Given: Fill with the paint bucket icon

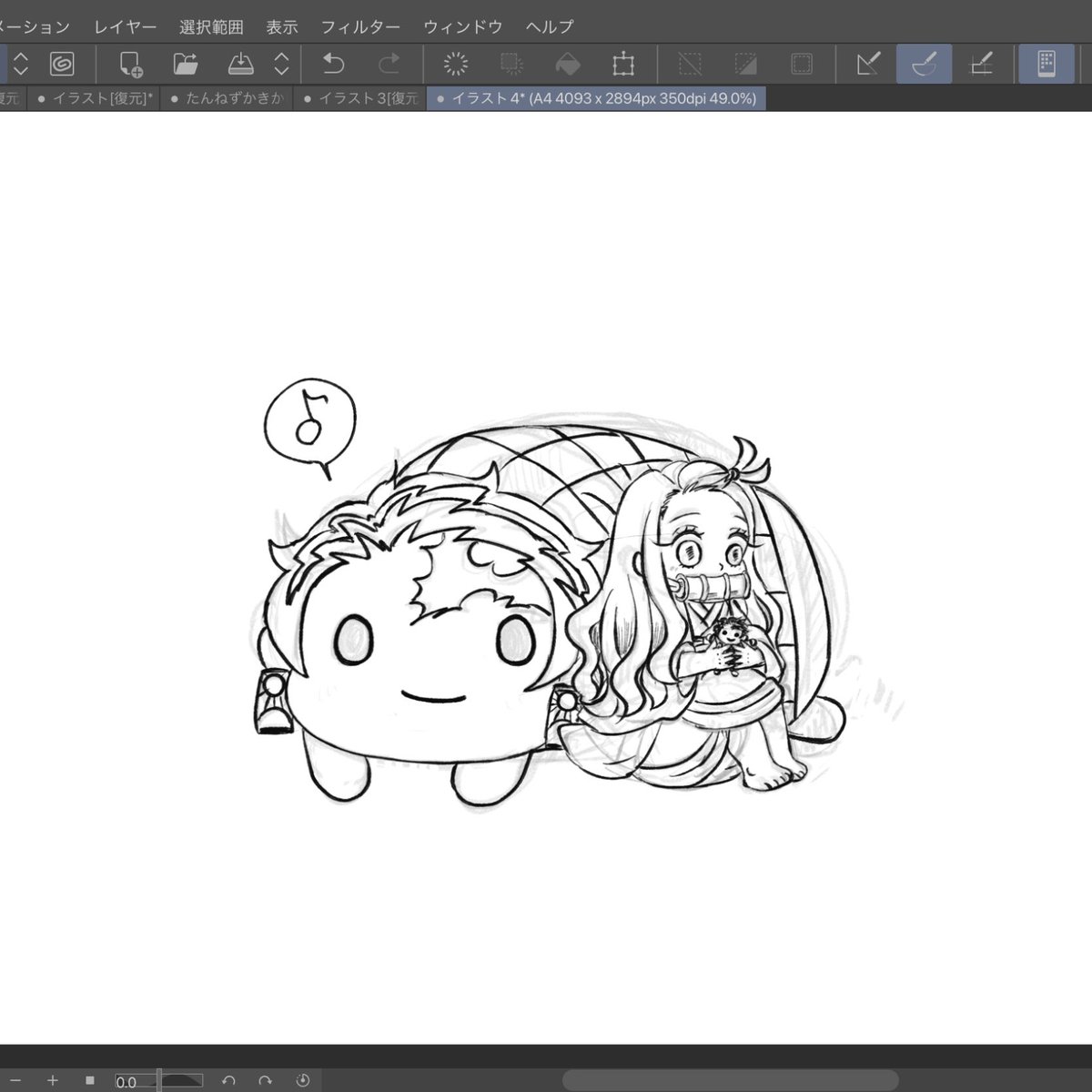Looking at the screenshot, I should [567, 64].
